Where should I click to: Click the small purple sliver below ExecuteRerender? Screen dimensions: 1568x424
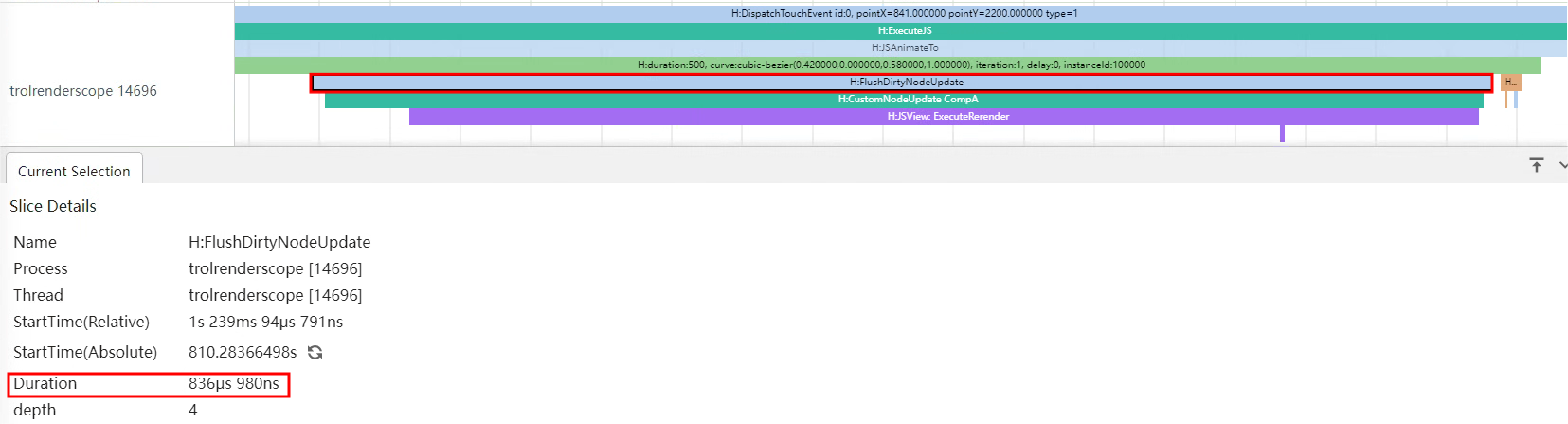coord(1282,134)
